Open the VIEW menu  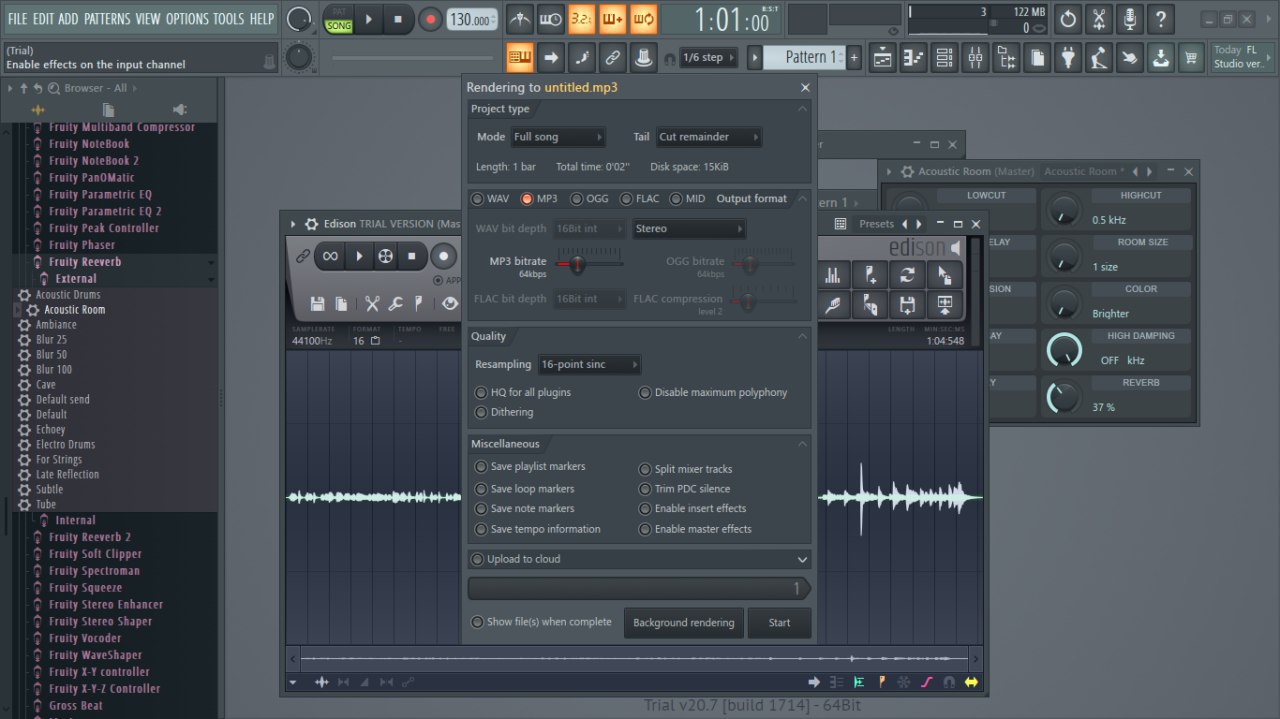(147, 18)
